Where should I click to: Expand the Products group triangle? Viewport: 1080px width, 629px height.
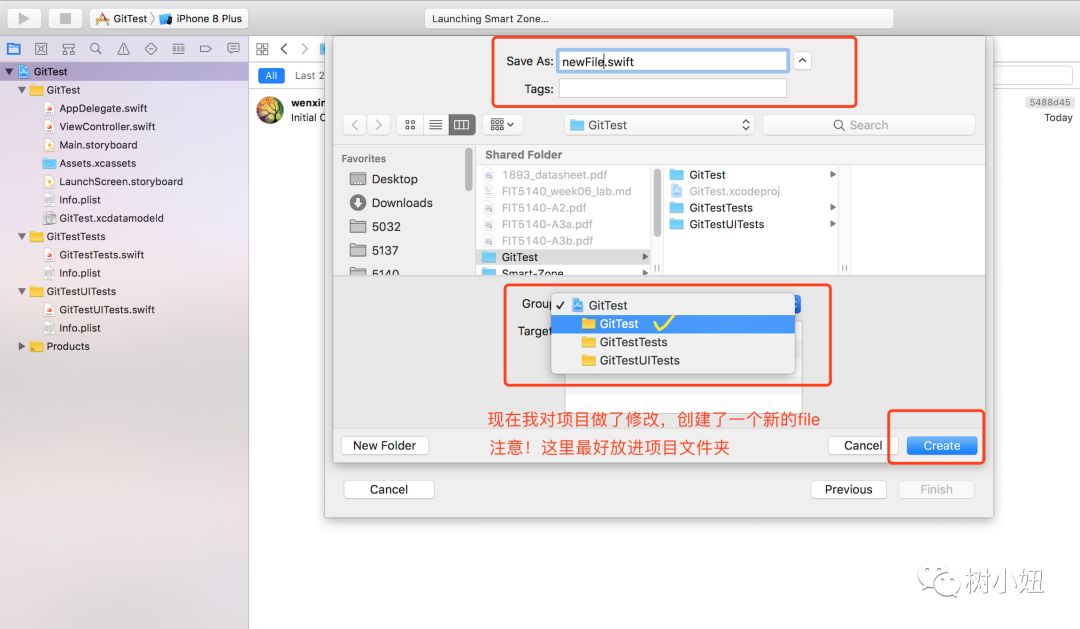tap(22, 347)
